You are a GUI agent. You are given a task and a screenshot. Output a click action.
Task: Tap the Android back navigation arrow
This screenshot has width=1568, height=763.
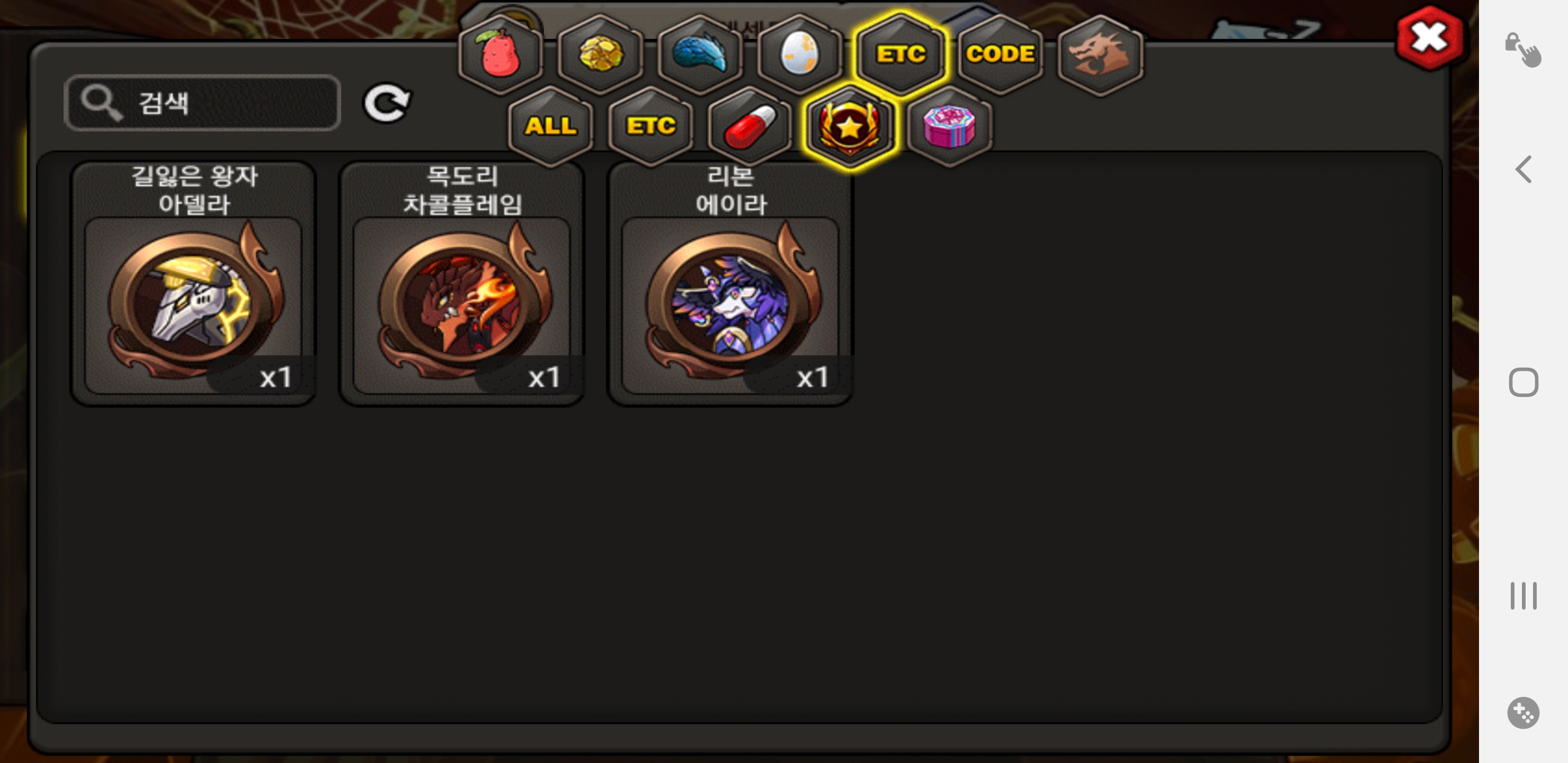[x=1523, y=169]
